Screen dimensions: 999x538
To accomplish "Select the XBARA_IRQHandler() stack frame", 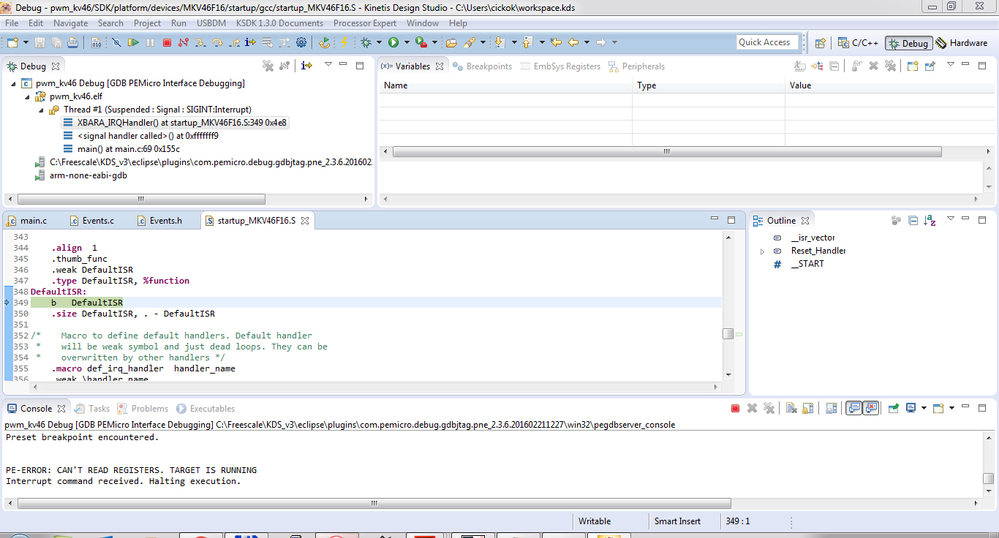I will coord(175,122).
